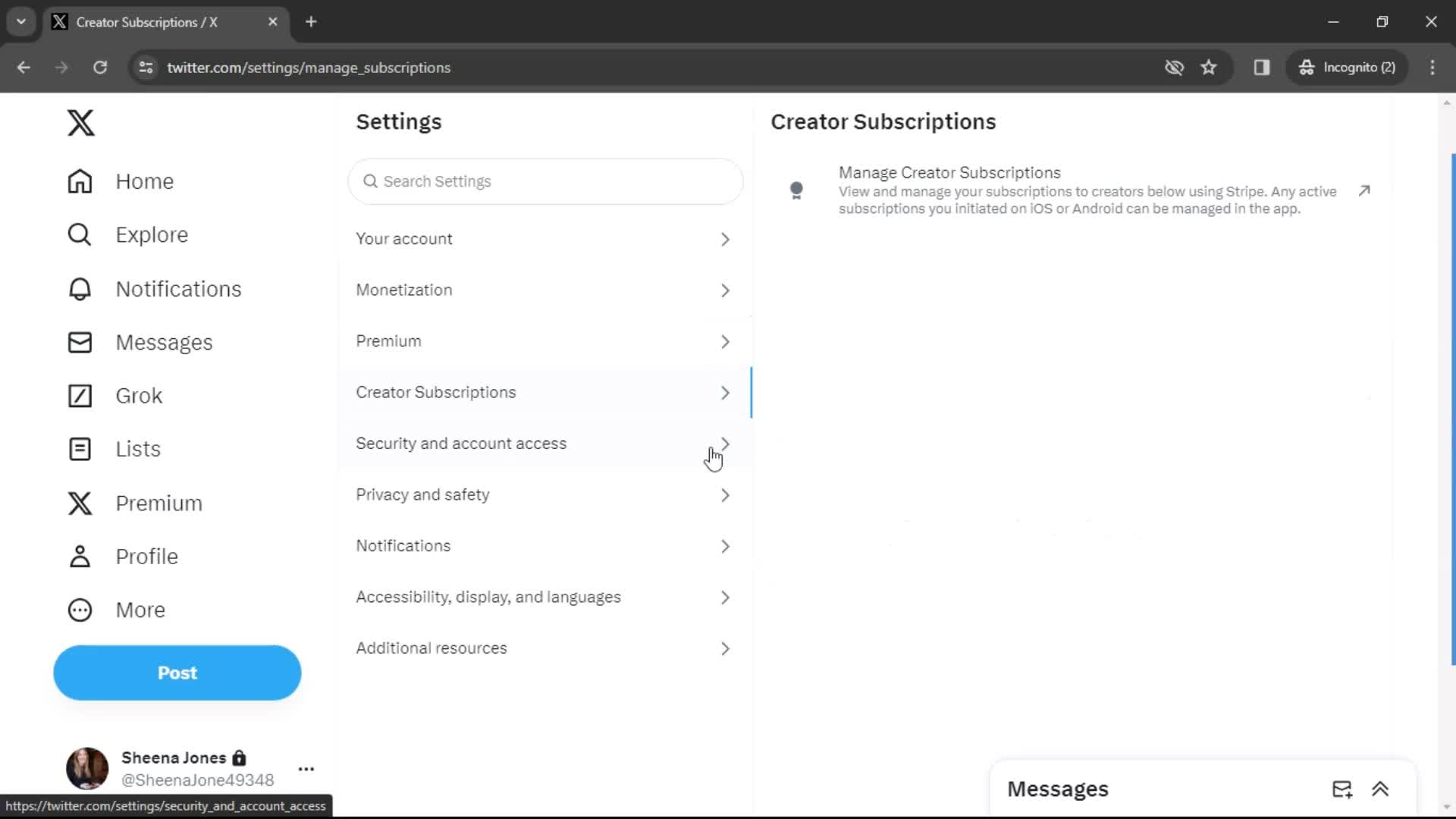
Task: Click the external link arrow for Manage Creator Subscriptions
Action: point(1364,190)
